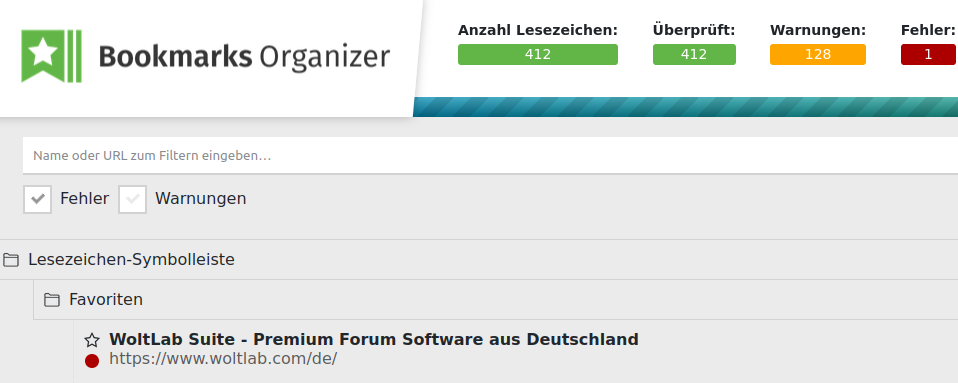Click the Warnungen filter label text
This screenshot has width=958, height=383.
tap(200, 199)
